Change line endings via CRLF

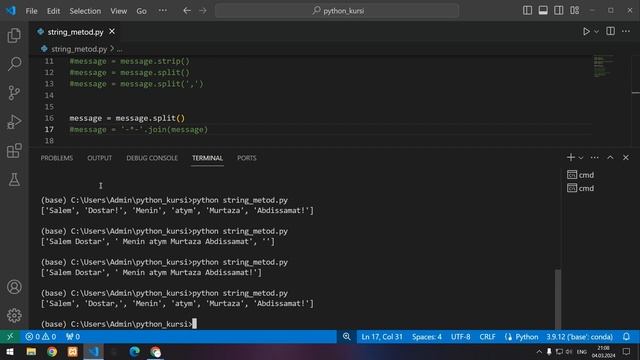click(487, 337)
